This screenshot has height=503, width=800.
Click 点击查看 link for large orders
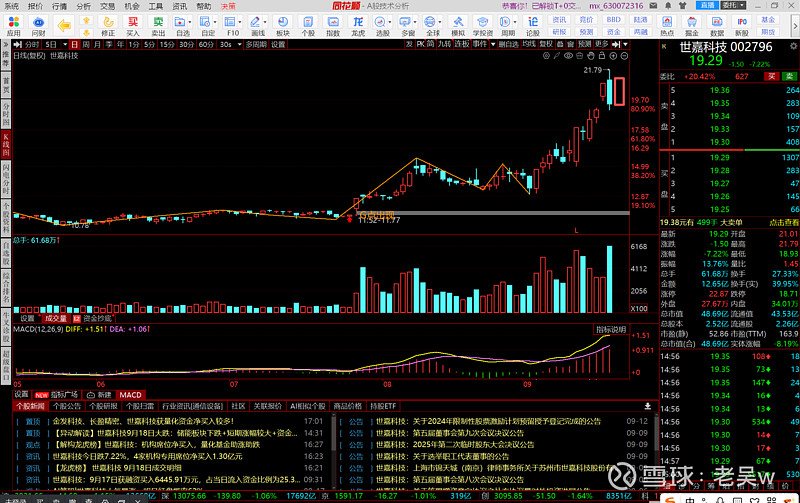784,222
